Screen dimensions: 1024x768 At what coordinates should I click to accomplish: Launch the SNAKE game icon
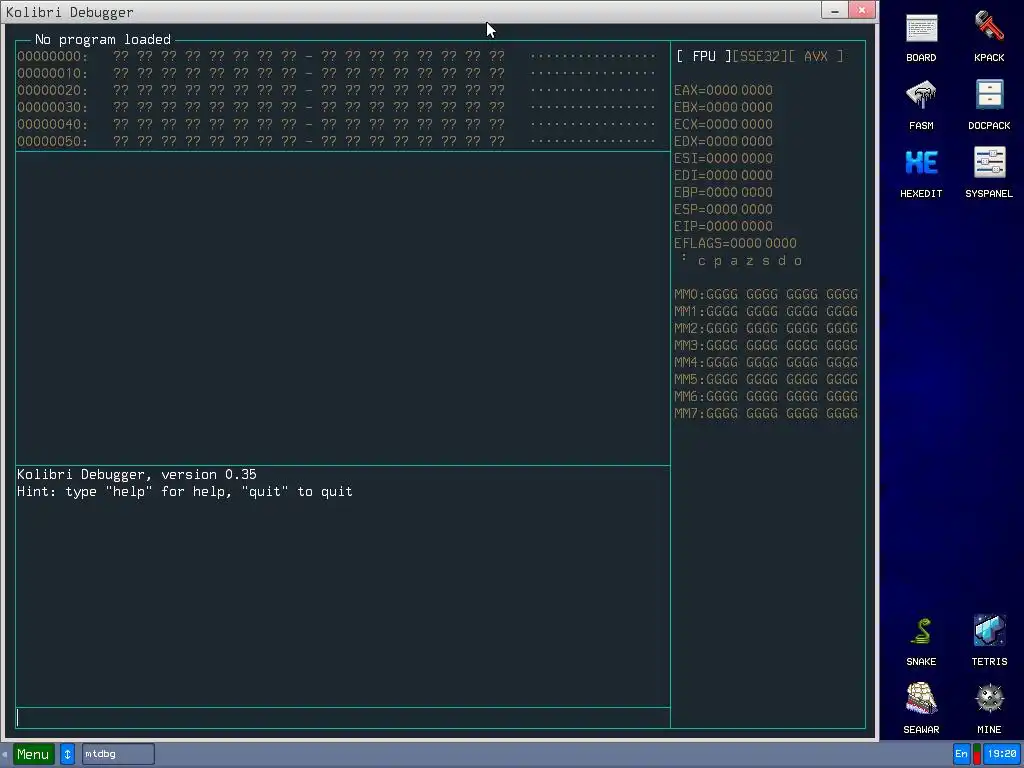tap(921, 641)
